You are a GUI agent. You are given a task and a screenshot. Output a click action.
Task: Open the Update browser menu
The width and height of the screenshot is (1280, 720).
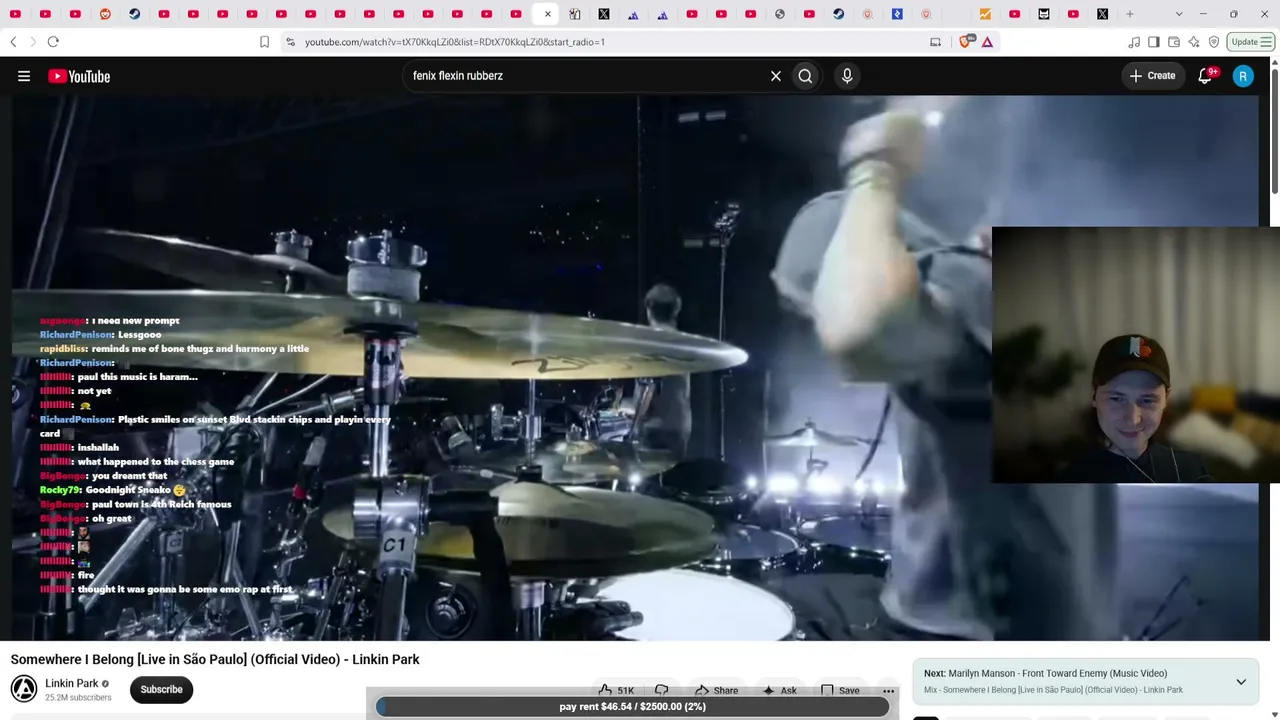(x=1251, y=42)
